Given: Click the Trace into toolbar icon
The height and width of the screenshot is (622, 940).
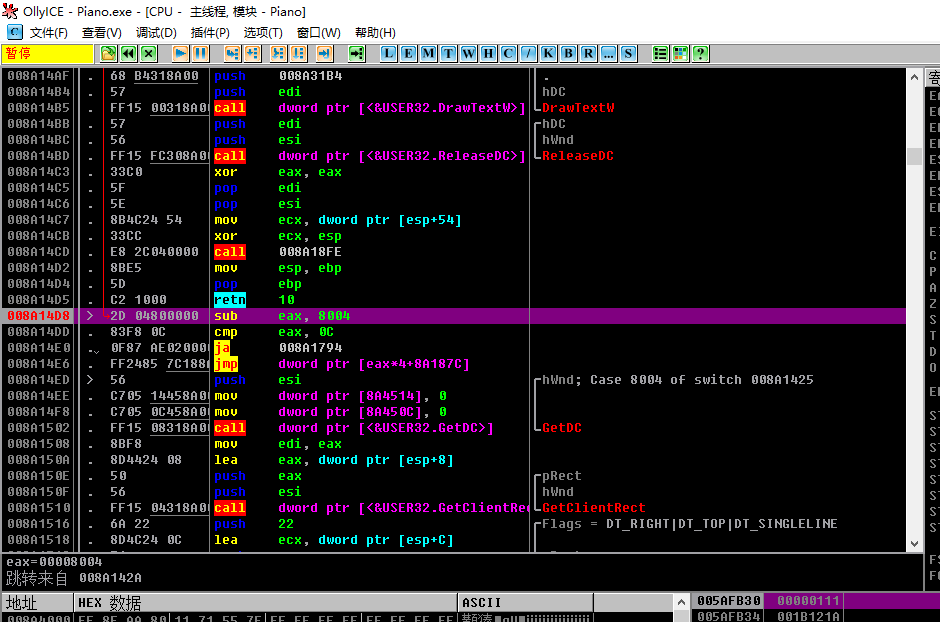Looking at the screenshot, I should [x=278, y=54].
